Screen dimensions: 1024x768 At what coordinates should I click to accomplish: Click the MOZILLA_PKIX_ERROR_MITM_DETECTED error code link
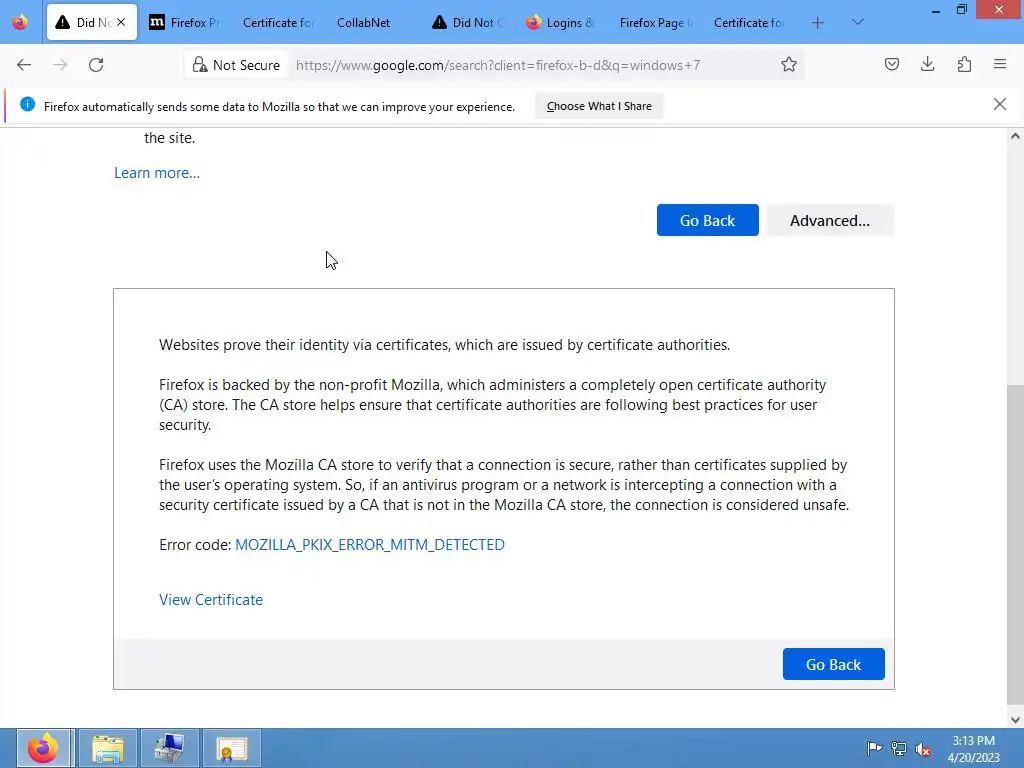(x=370, y=545)
